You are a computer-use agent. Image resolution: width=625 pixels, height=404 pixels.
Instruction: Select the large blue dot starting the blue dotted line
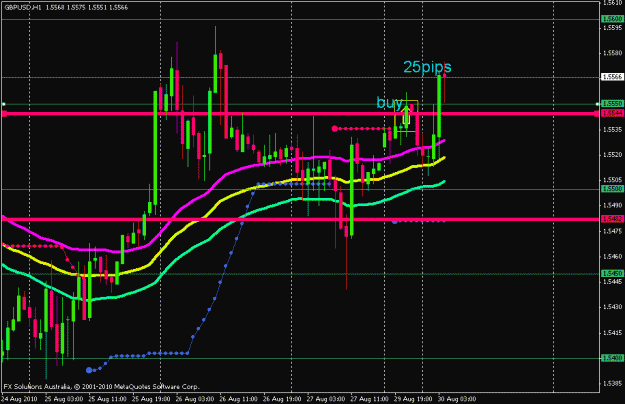pyautogui.click(x=89, y=370)
